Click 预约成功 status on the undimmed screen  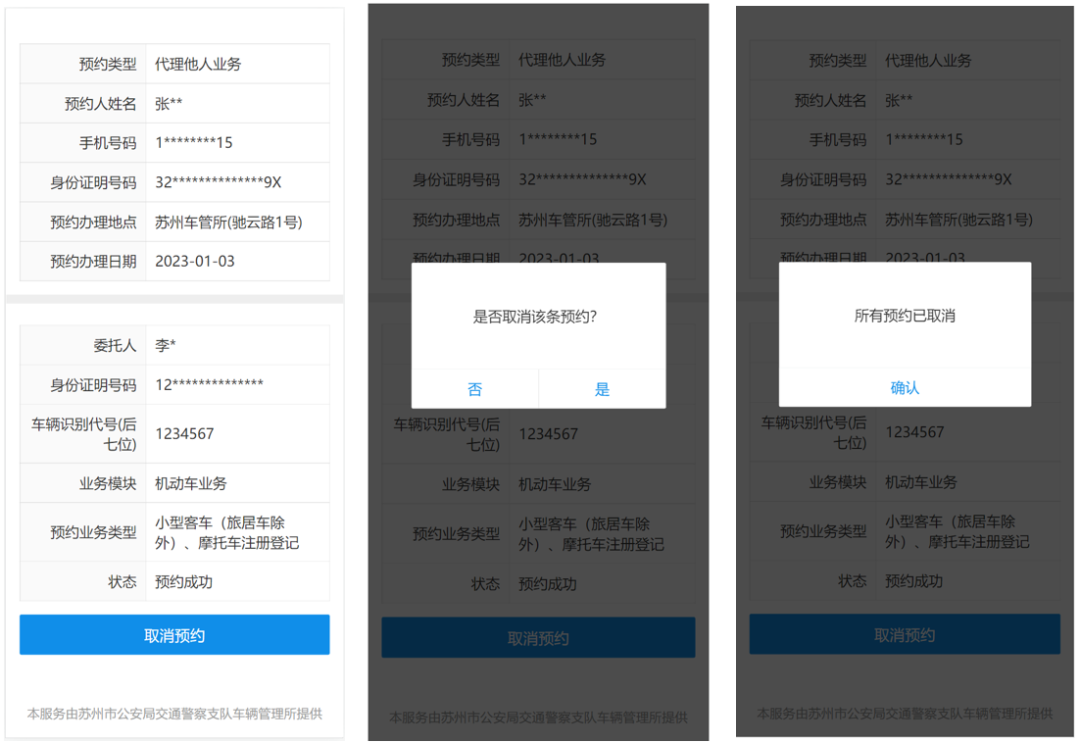184,581
